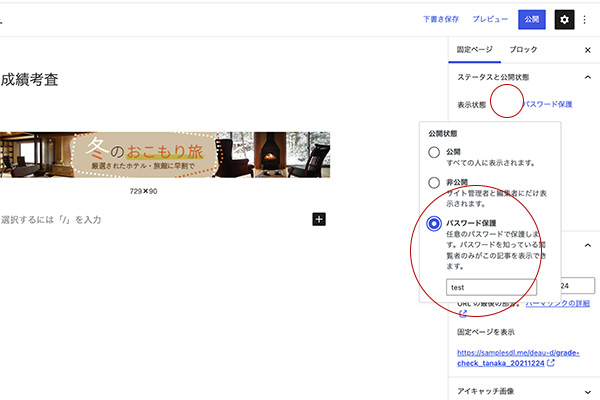Select the 公開 visibility radio button
The width and height of the screenshot is (600, 400).
click(x=433, y=152)
